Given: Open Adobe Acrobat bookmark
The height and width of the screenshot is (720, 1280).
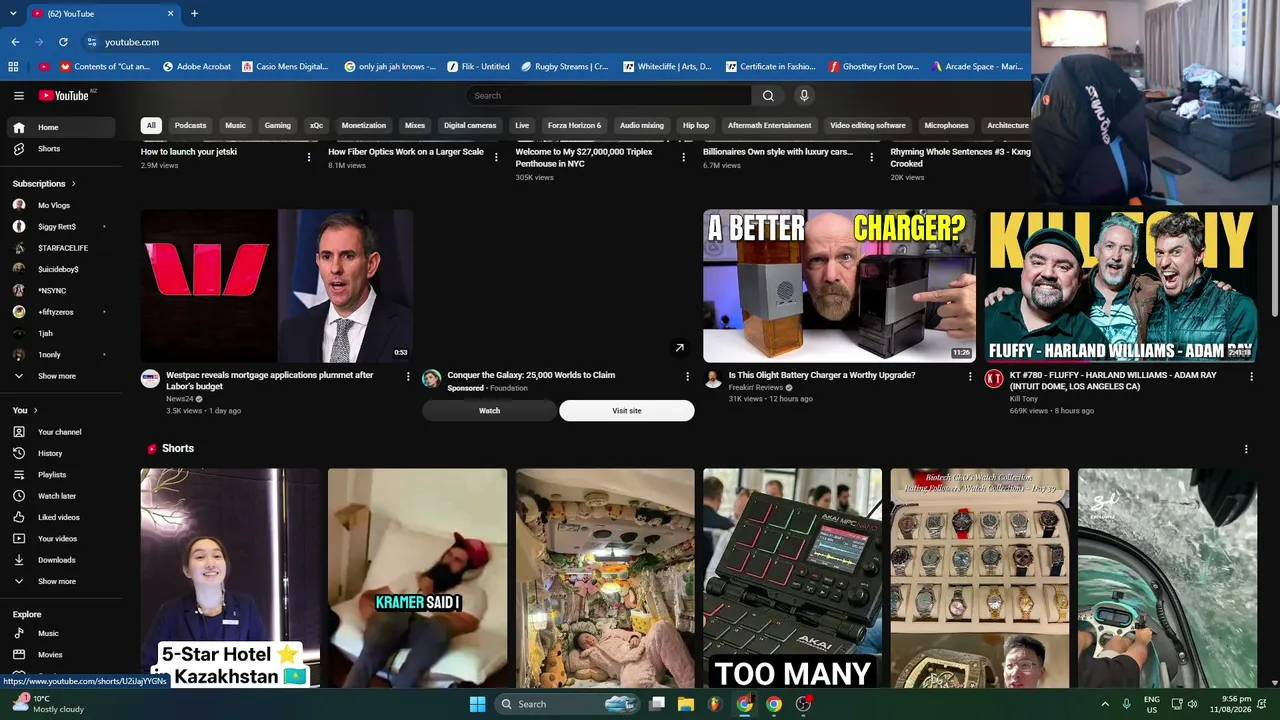Looking at the screenshot, I should pos(195,67).
